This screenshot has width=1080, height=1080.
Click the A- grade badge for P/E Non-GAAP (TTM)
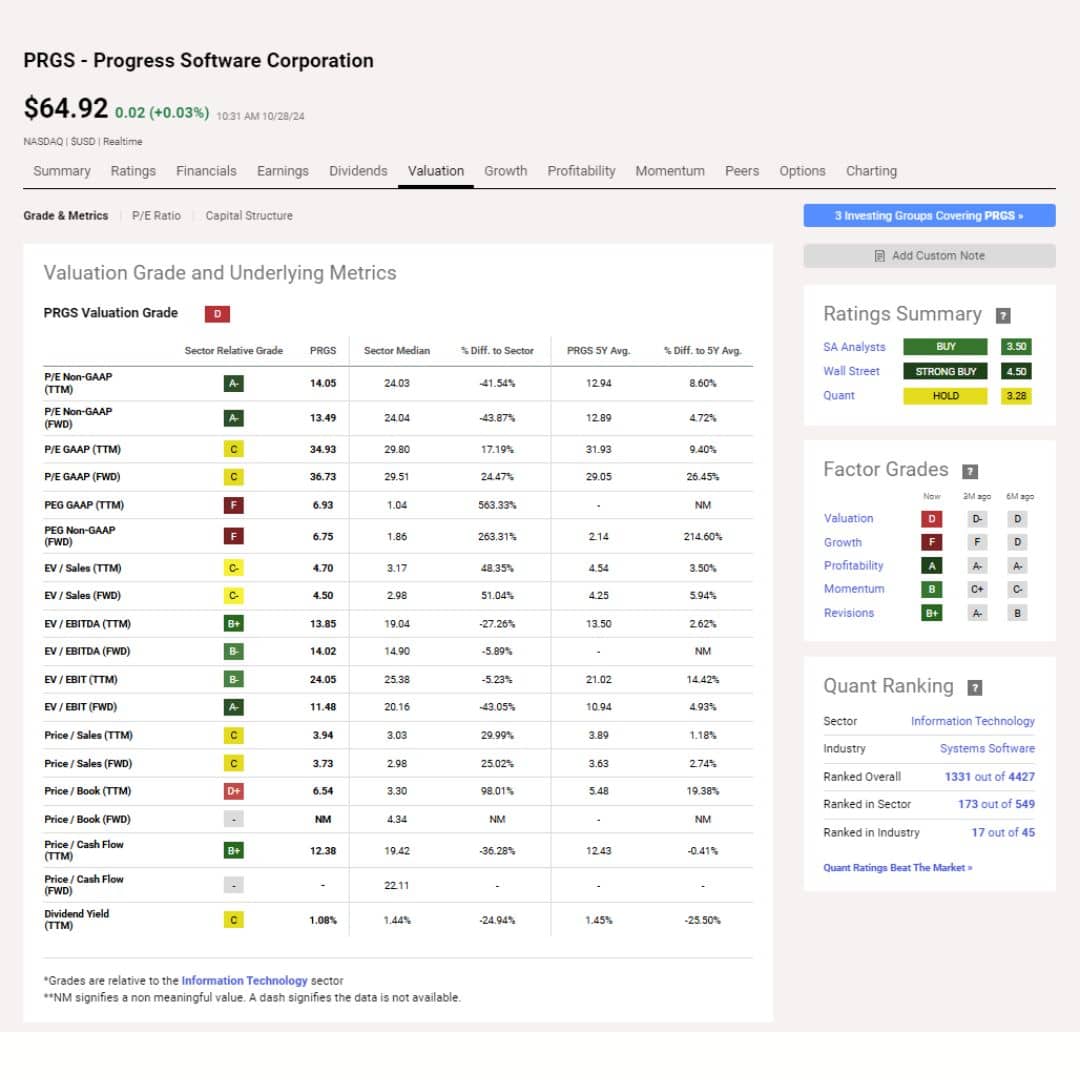[233, 384]
